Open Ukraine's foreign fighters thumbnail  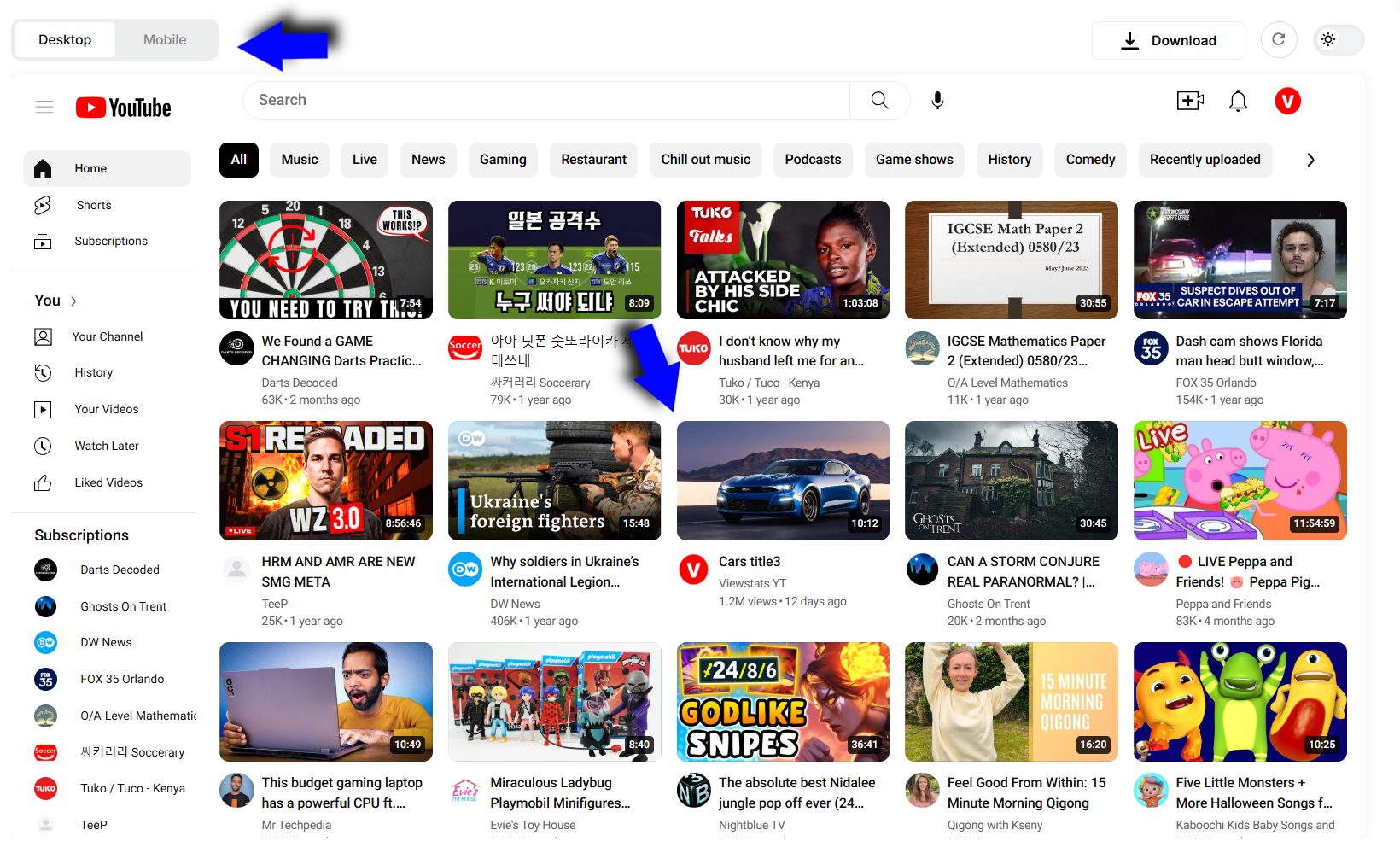tap(555, 481)
